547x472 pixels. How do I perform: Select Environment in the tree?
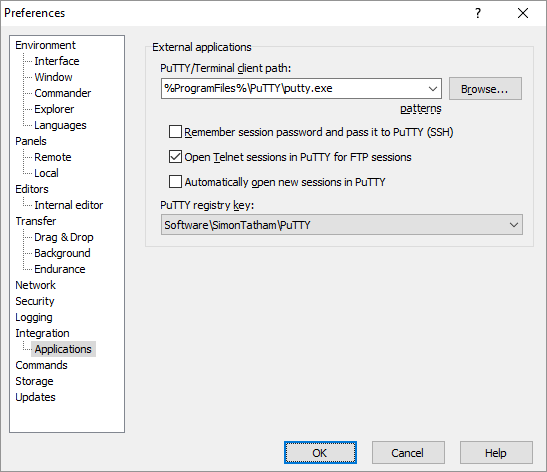pos(45,45)
